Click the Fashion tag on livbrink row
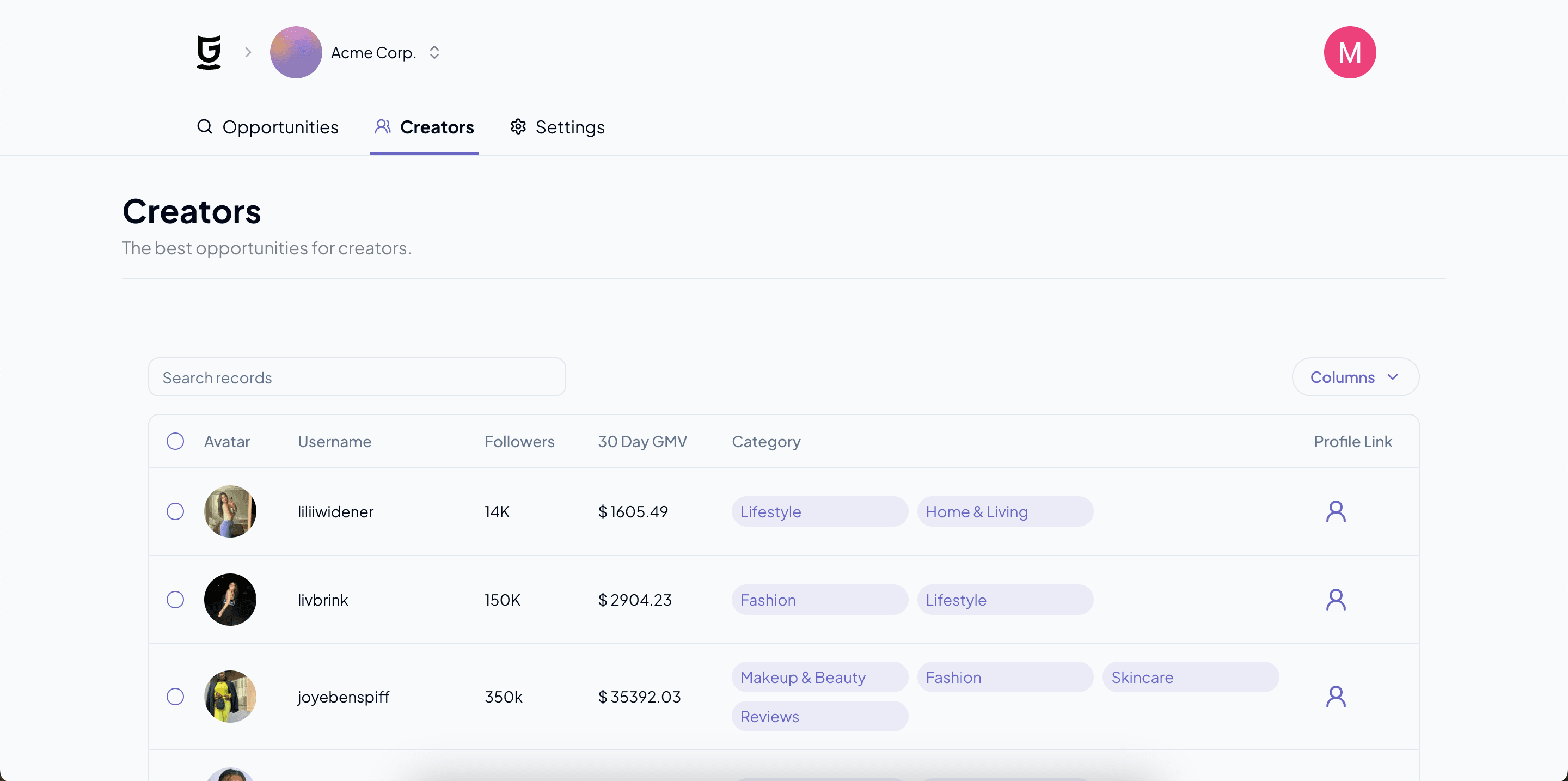 (x=819, y=600)
